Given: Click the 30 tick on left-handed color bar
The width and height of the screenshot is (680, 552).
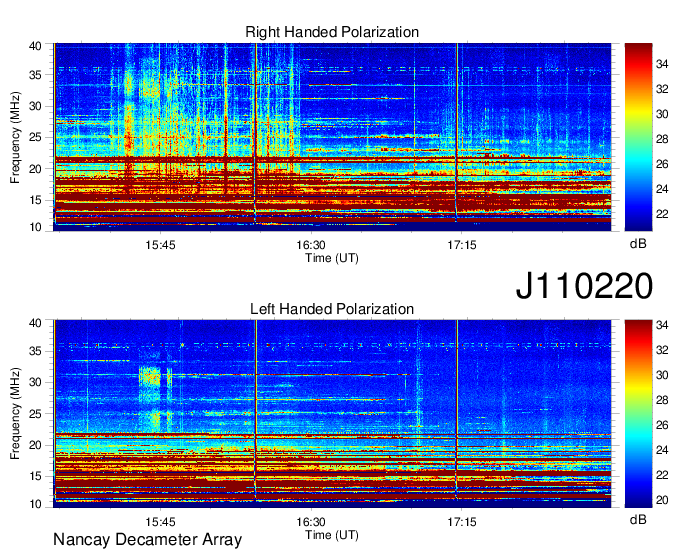Looking at the screenshot, I should click(x=662, y=375).
